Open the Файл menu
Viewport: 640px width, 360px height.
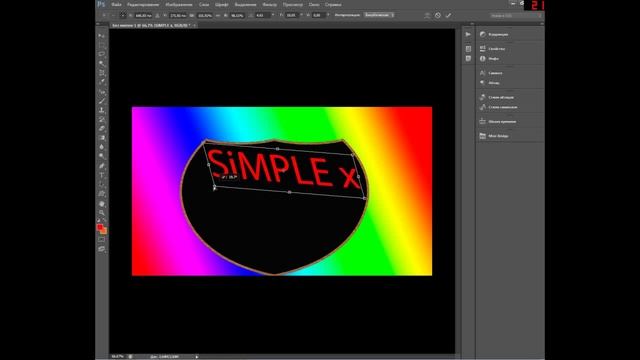pos(116,4)
